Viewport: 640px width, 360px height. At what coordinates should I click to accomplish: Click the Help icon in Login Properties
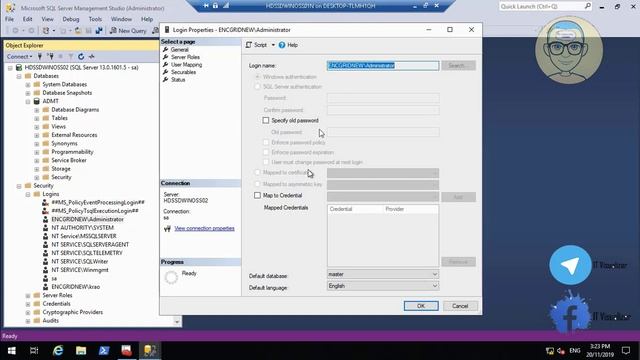click(x=282, y=45)
